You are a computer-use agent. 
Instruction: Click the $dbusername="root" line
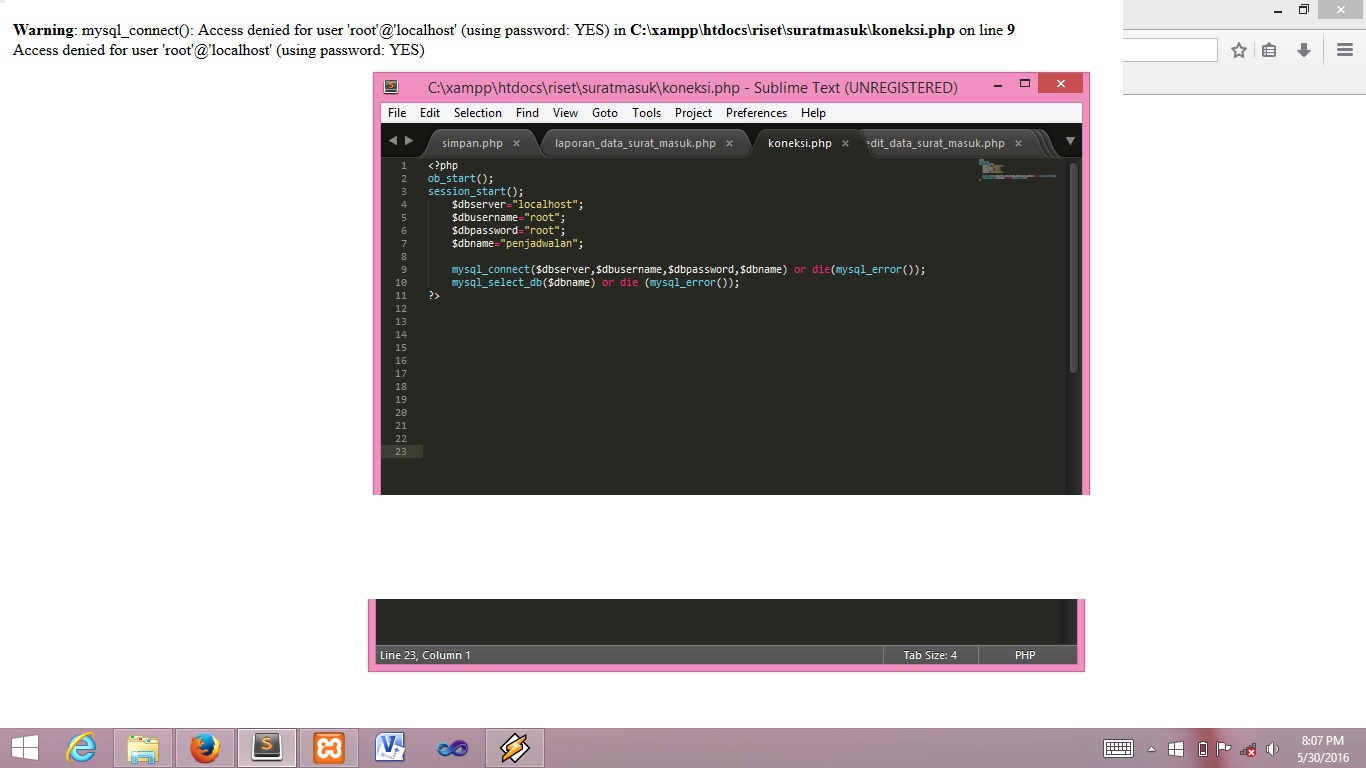pyautogui.click(x=508, y=217)
